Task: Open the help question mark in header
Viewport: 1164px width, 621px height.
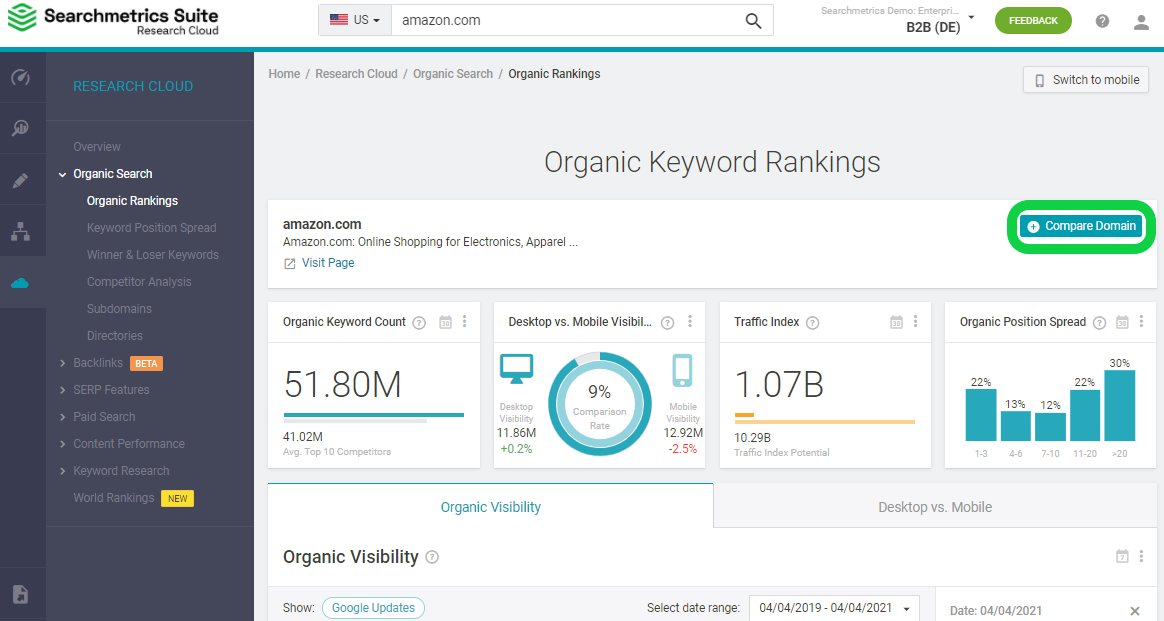Action: tap(1102, 21)
